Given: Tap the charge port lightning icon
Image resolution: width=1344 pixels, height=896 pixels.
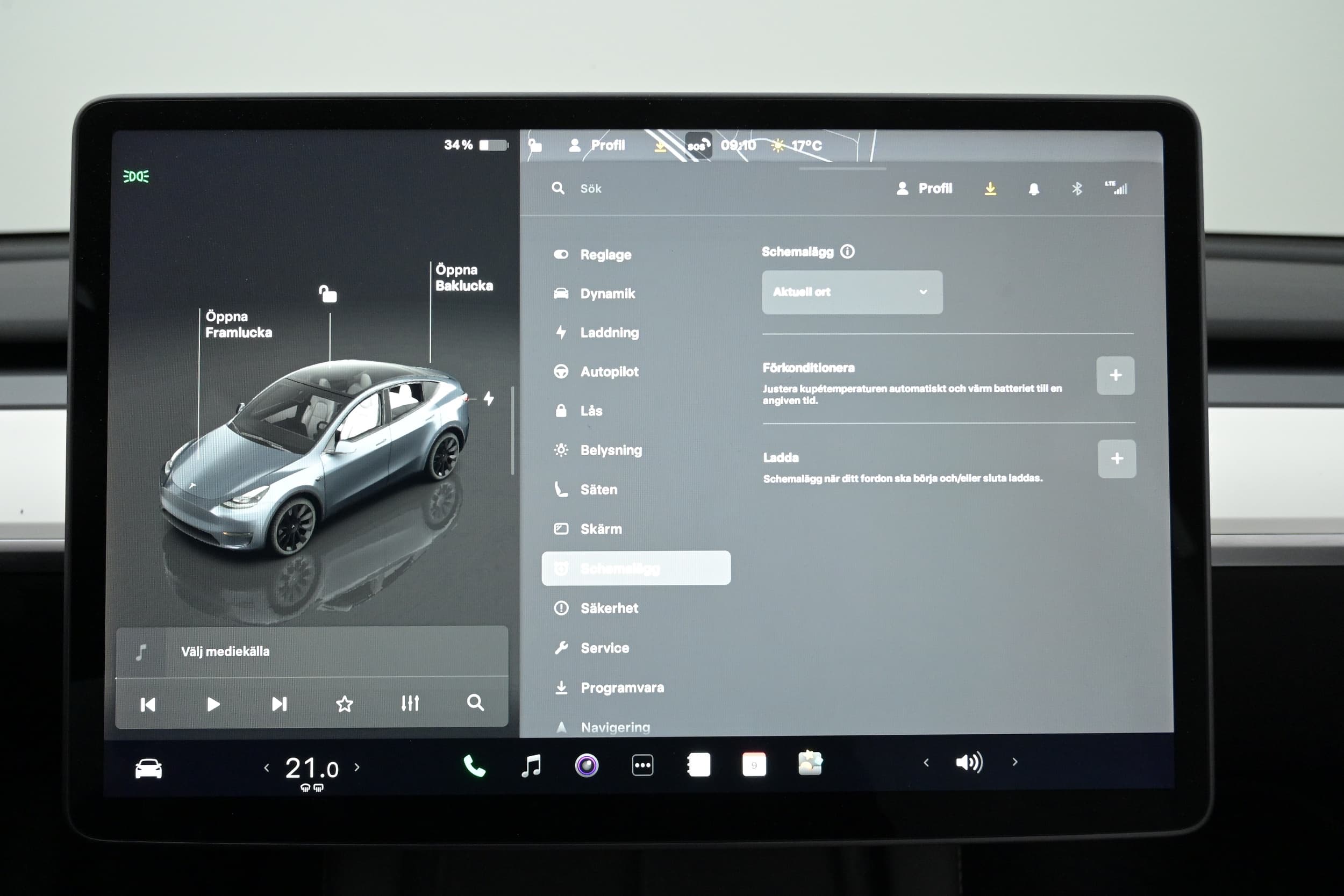Looking at the screenshot, I should click(489, 398).
